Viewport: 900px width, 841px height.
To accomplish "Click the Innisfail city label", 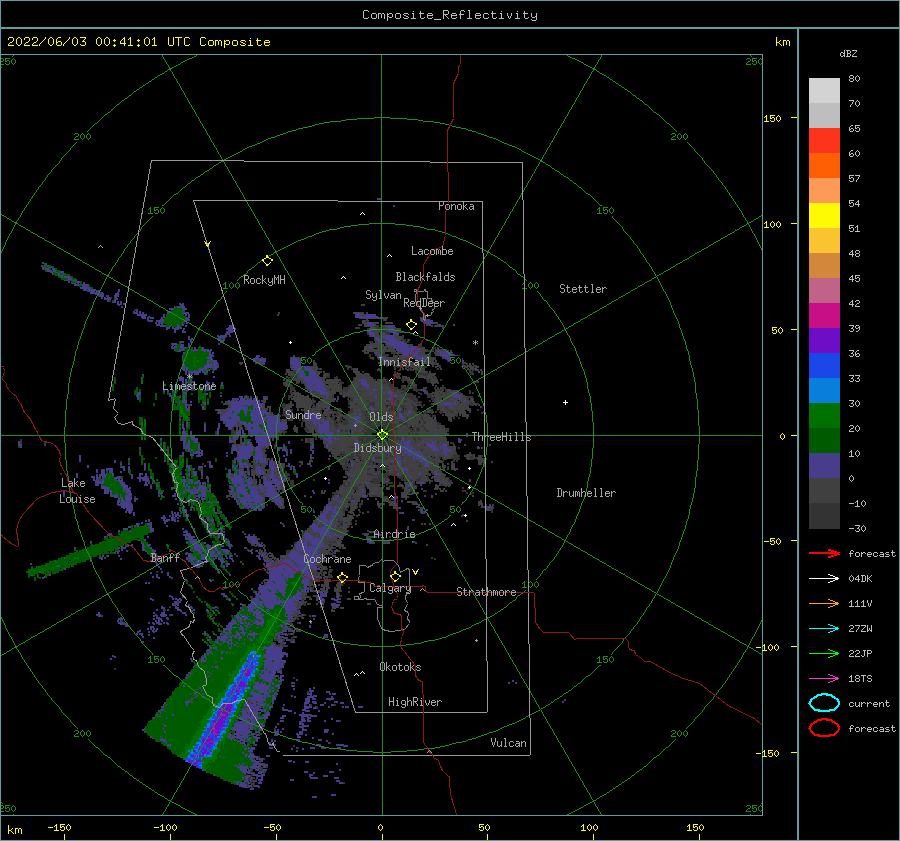I will point(404,362).
